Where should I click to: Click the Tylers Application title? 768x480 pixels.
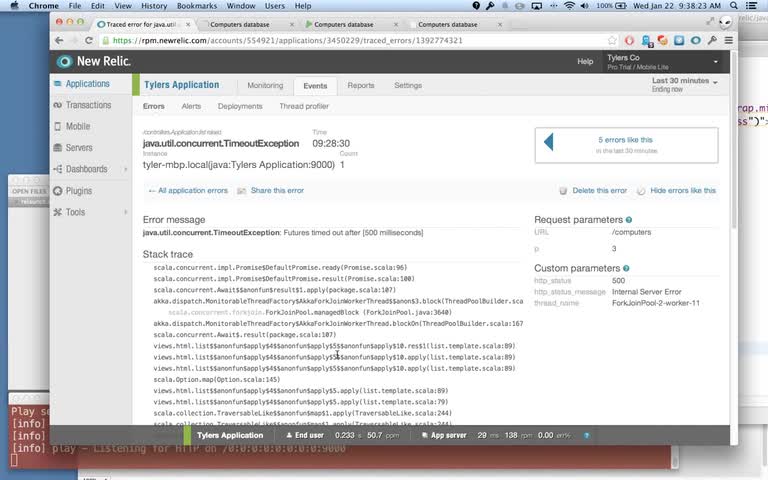point(182,85)
